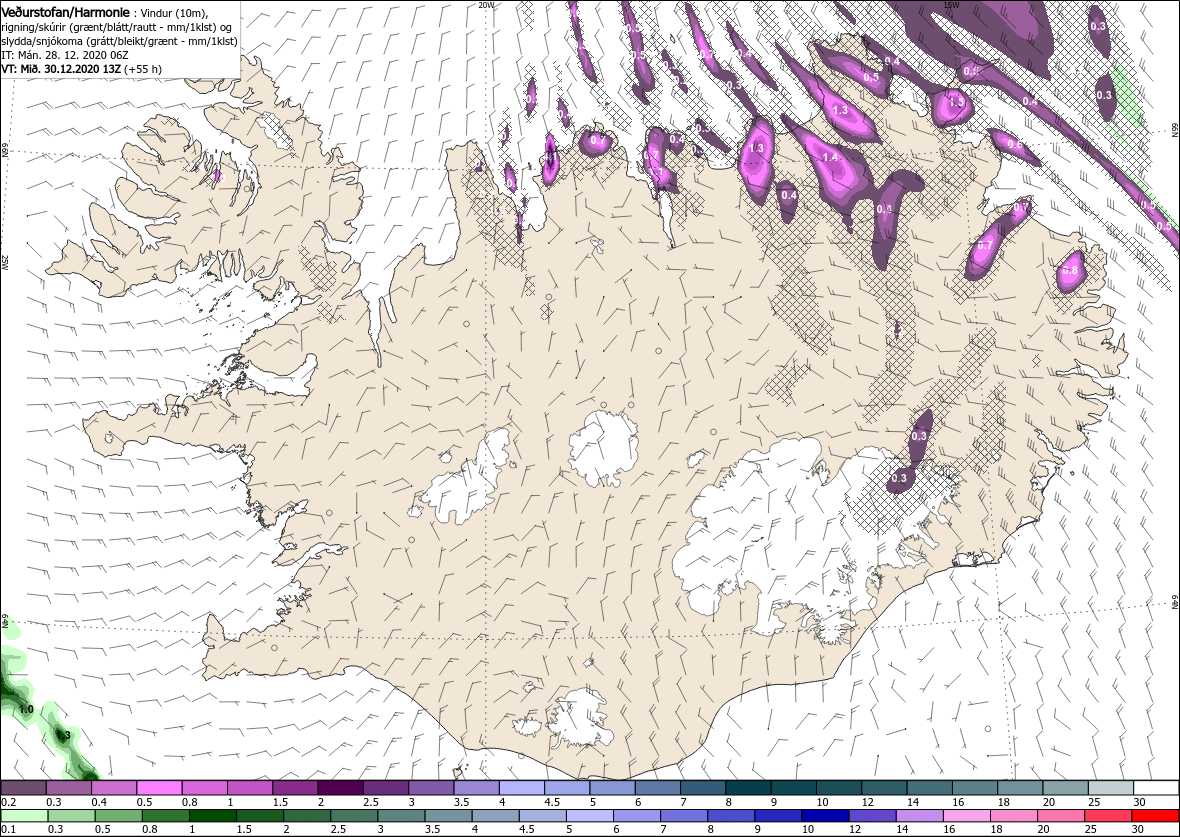Click the 1.1 snowfall value in the north
Viewport: 1180px width, 837px height.
pos(656,172)
